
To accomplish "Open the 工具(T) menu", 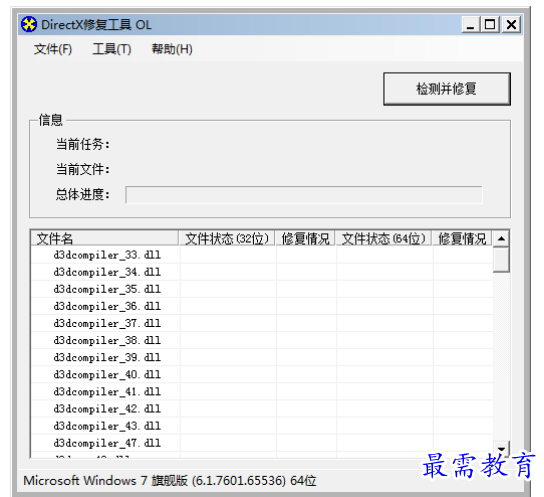I will (x=112, y=49).
